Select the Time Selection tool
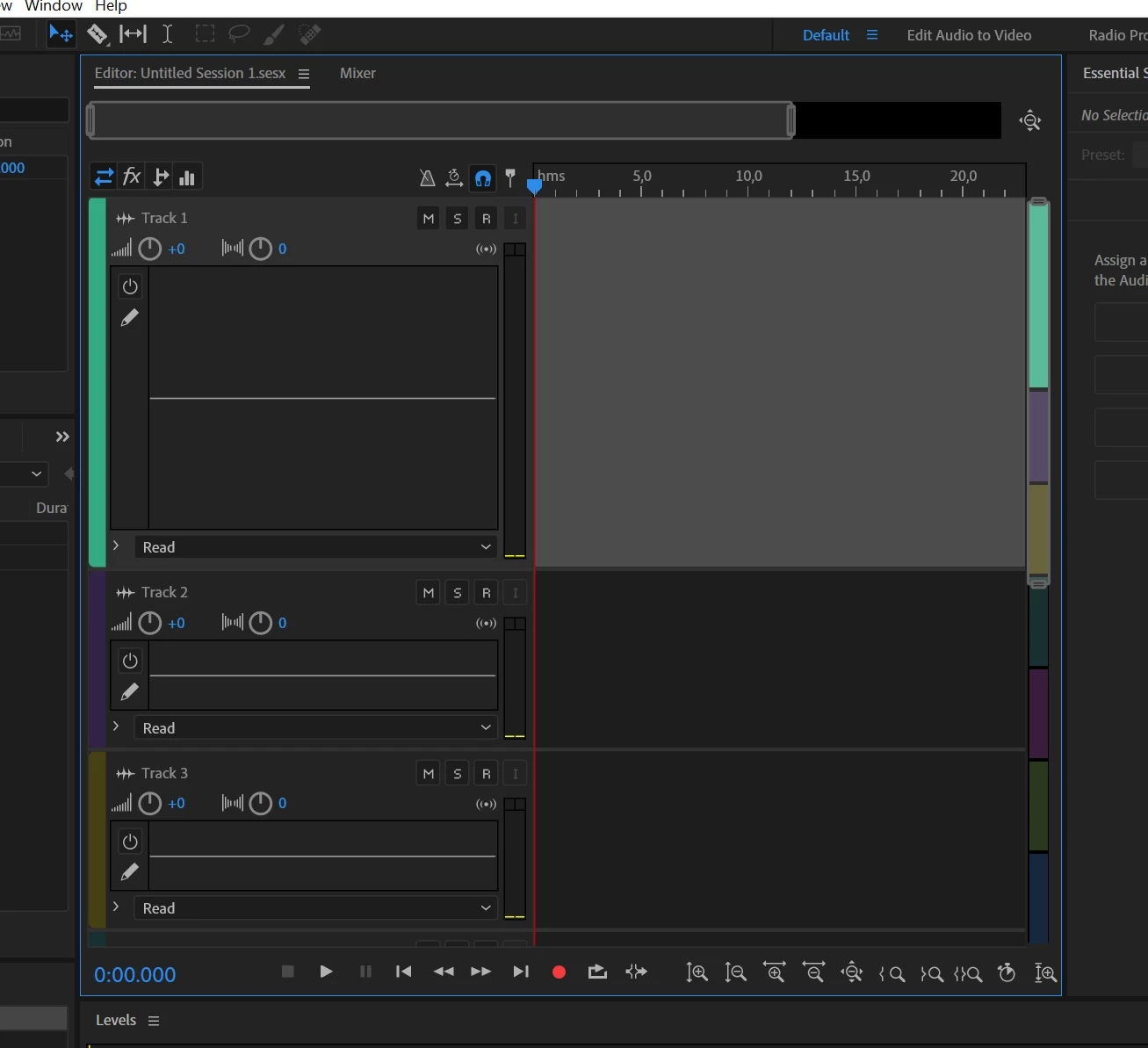Viewport: 1148px width, 1048px height. point(167,34)
